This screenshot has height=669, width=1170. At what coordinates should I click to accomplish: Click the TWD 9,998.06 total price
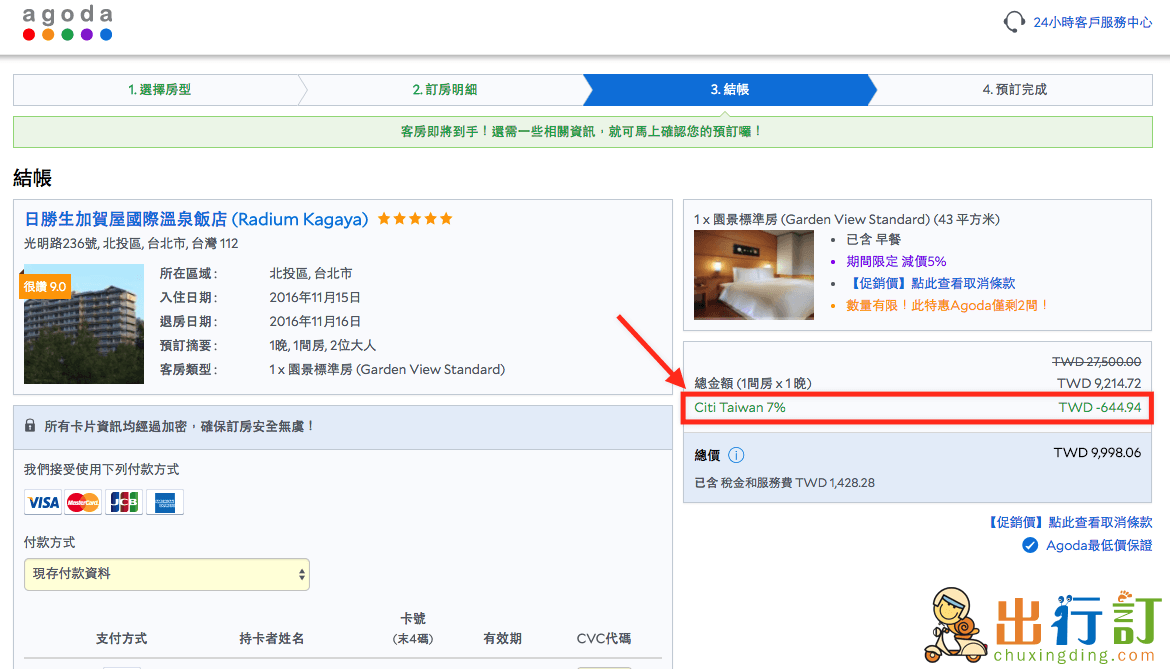tap(1097, 453)
